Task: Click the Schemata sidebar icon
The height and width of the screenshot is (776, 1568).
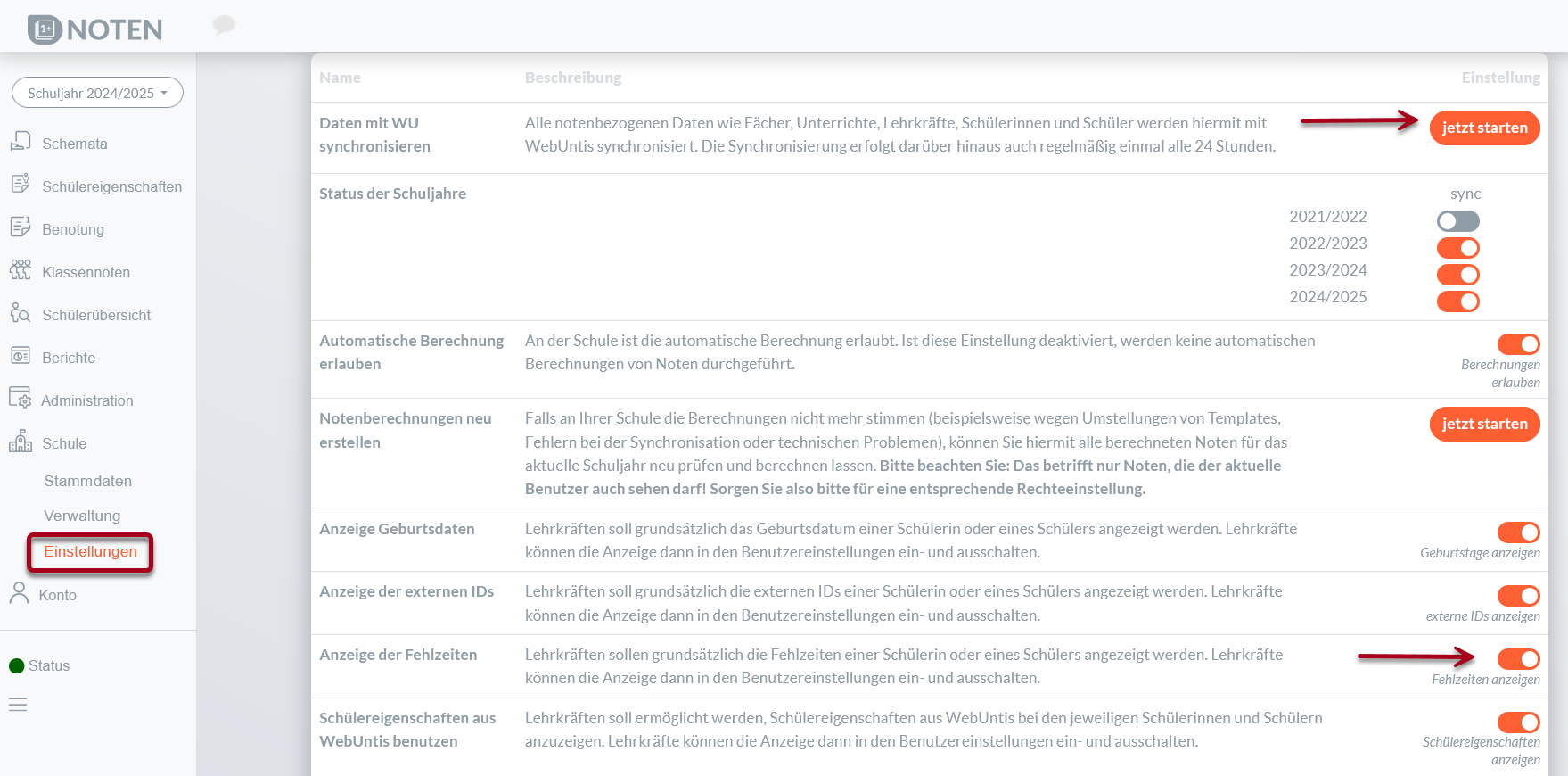Action: (x=21, y=142)
